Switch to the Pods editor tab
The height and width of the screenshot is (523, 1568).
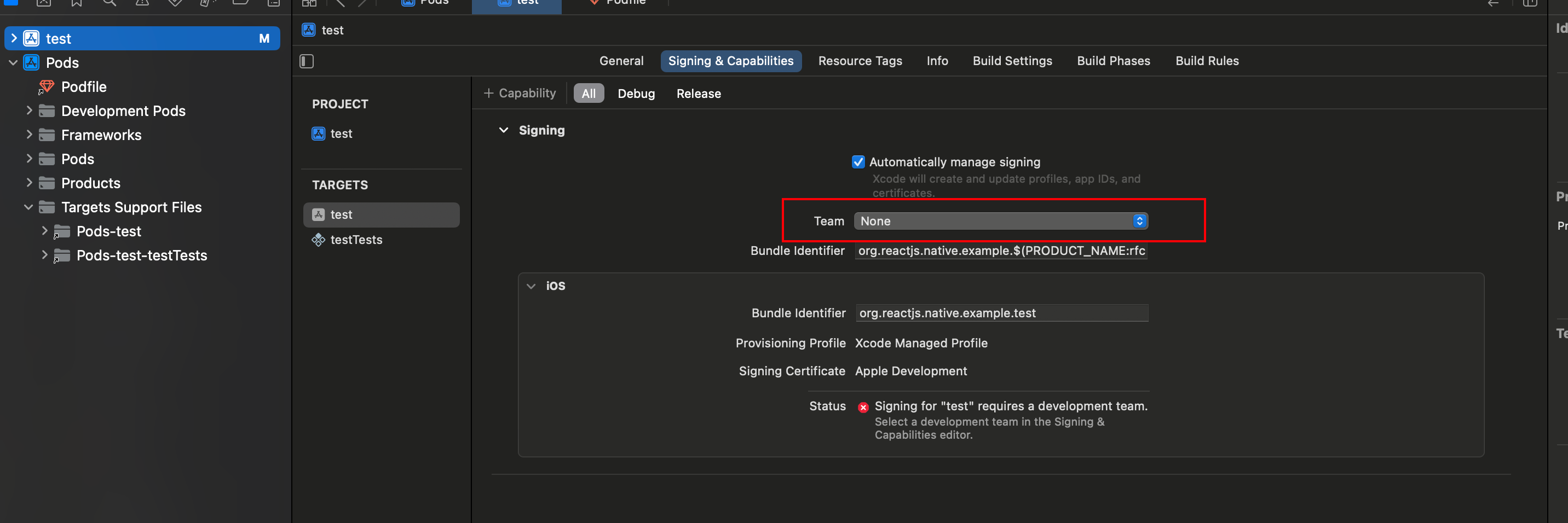426,3
